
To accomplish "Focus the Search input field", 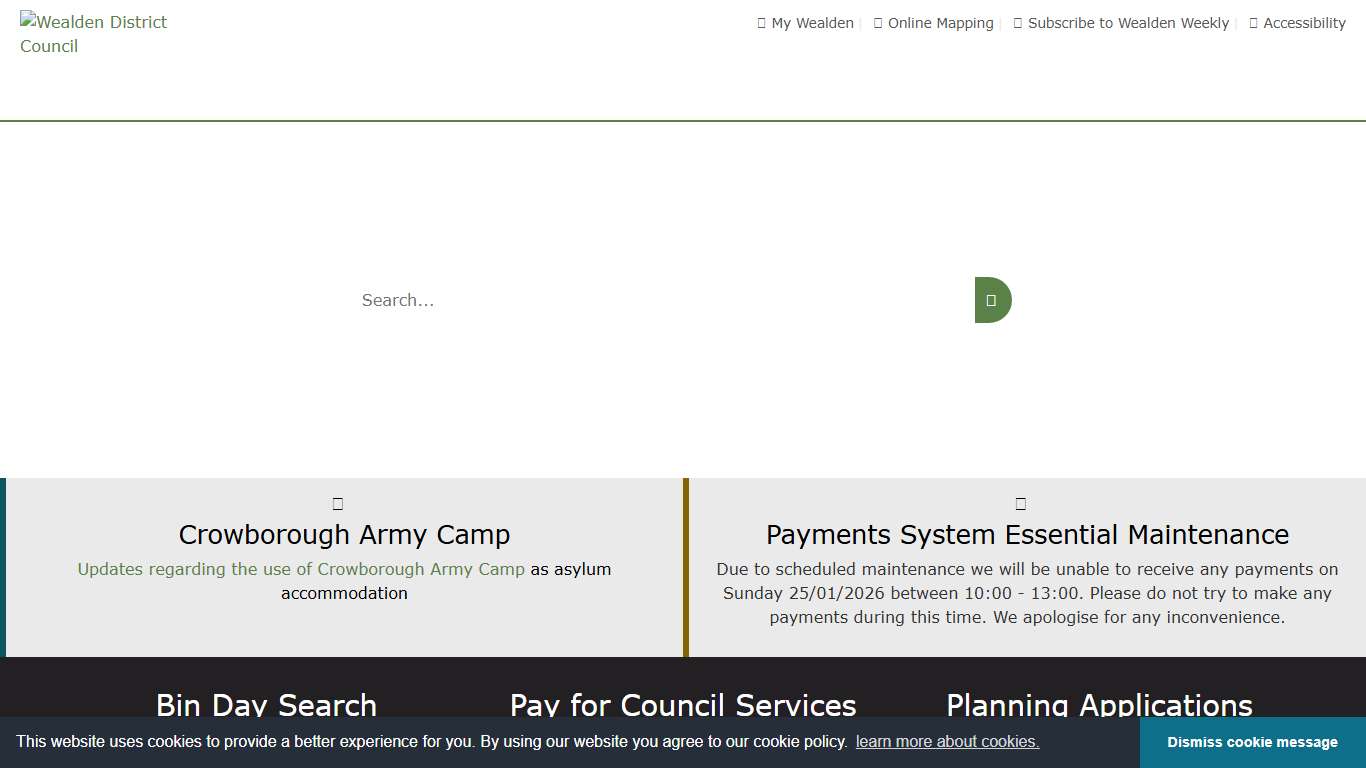I will coord(660,300).
